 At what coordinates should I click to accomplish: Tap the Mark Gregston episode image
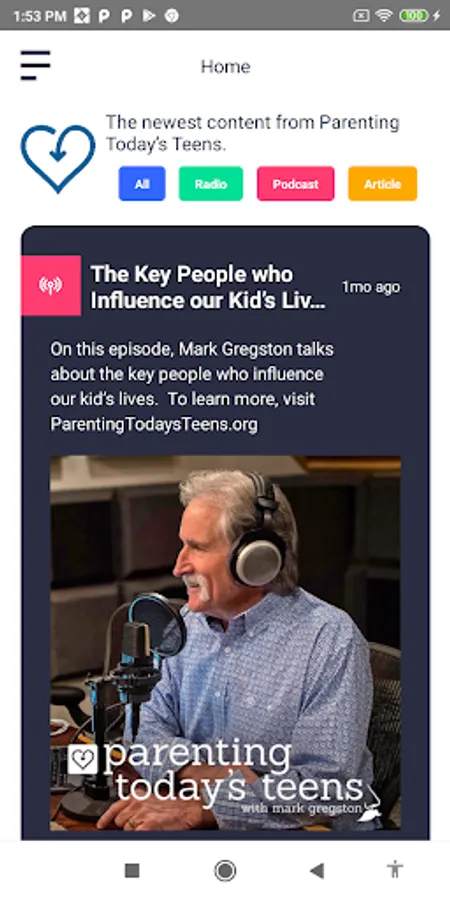[x=225, y=643]
